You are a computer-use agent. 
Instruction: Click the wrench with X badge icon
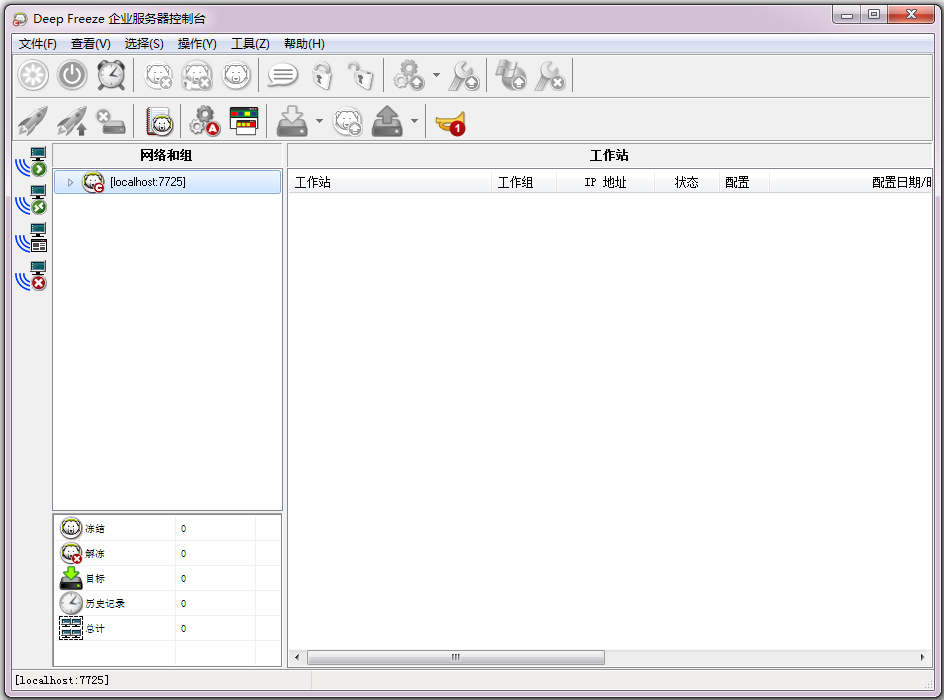point(550,76)
